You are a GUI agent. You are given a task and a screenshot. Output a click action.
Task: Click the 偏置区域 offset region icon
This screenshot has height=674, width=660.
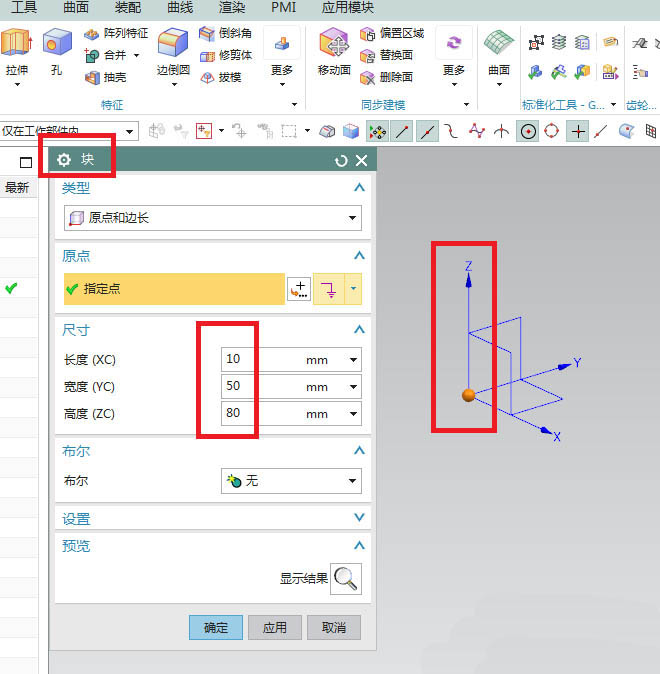tap(368, 34)
